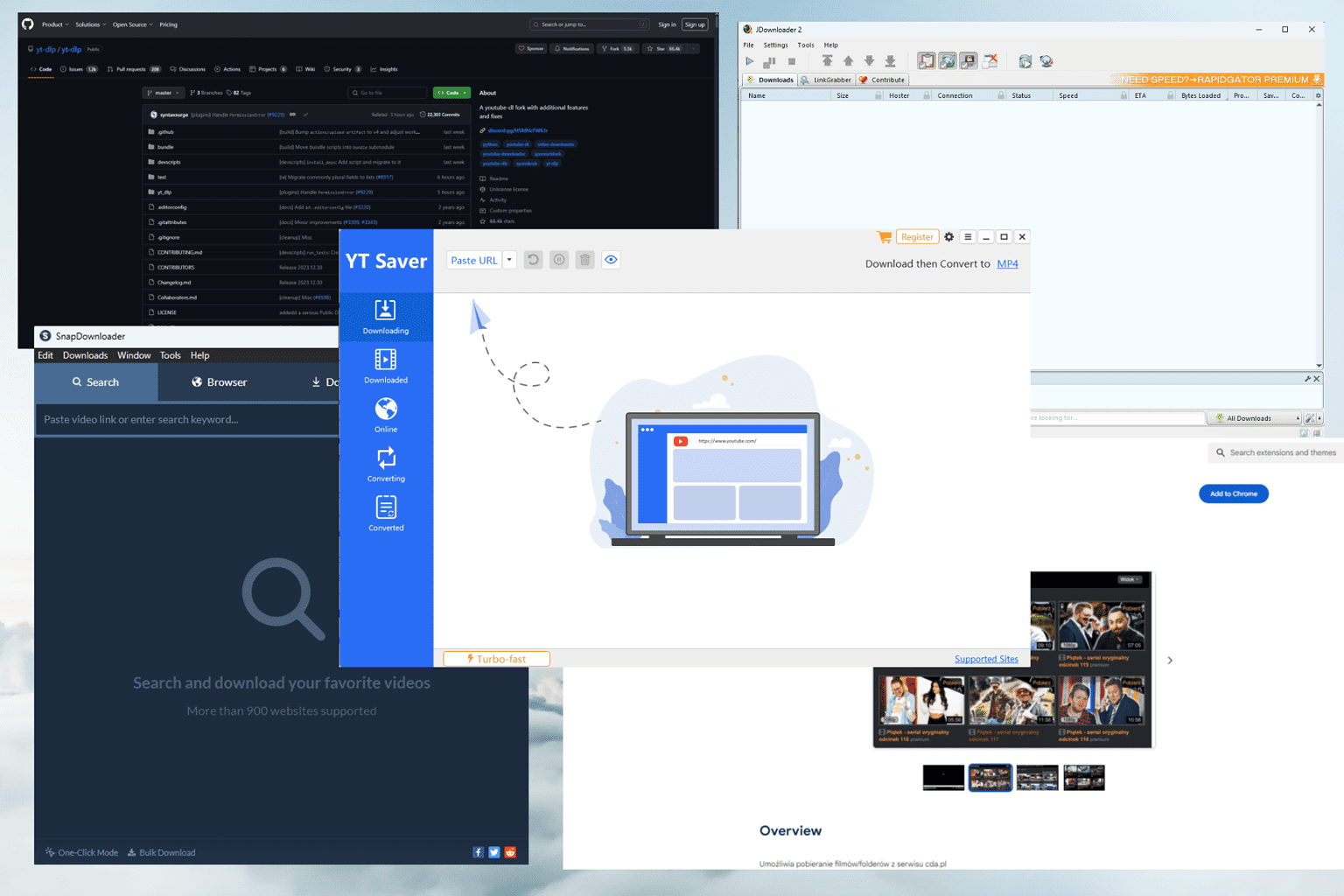Open Supported Sites link in YT Saver
Image resolution: width=1344 pixels, height=896 pixels.
click(986, 659)
